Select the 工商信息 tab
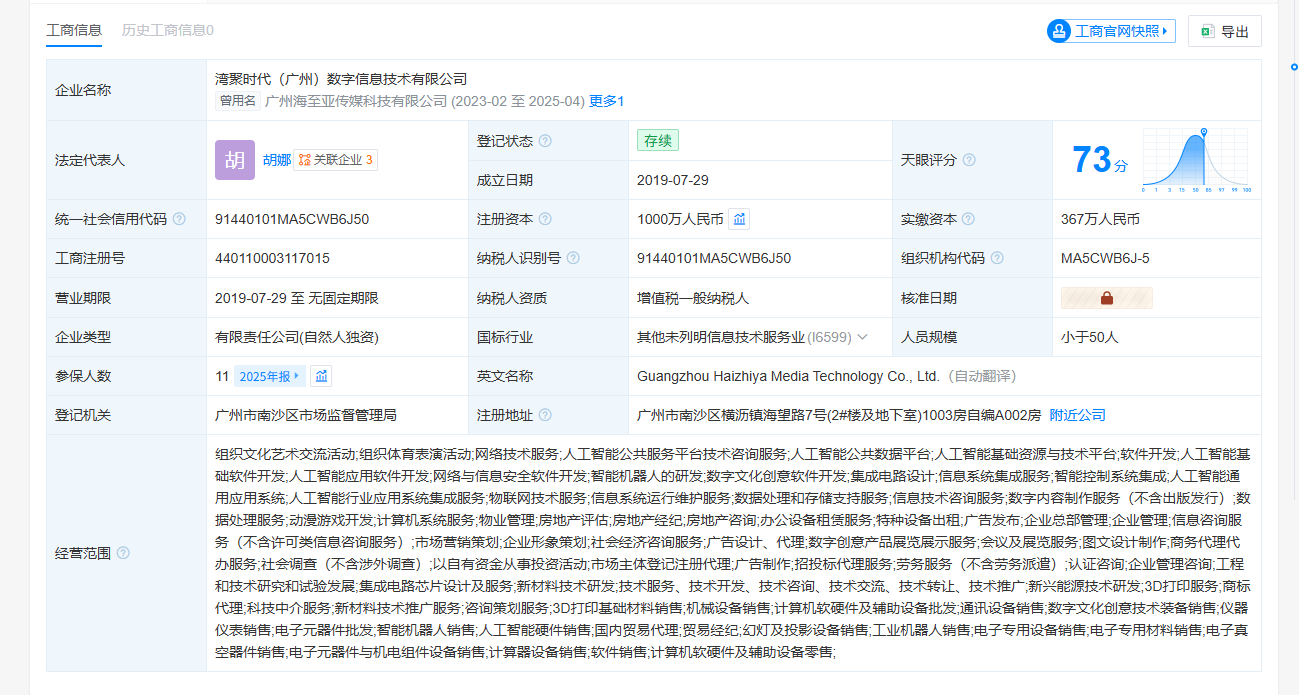Image resolution: width=1299 pixels, height=695 pixels. point(74,30)
